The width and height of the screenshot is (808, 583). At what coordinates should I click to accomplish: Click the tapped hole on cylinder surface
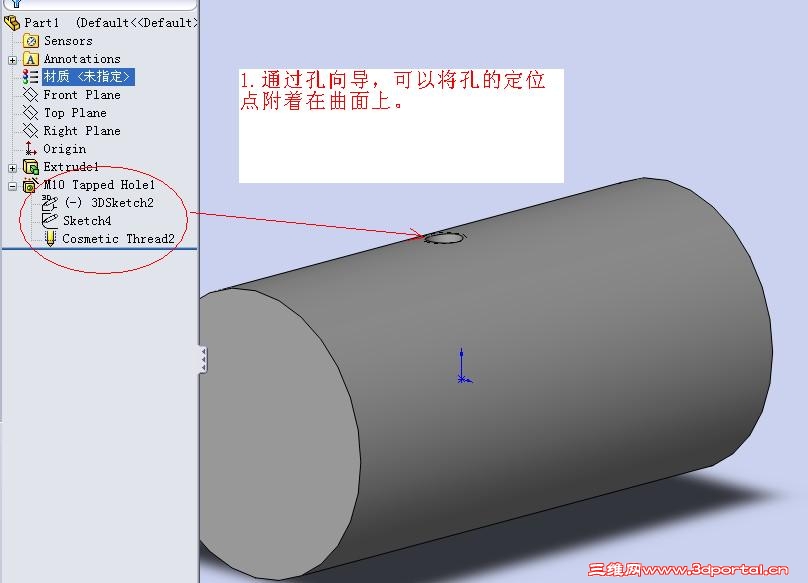[444, 238]
